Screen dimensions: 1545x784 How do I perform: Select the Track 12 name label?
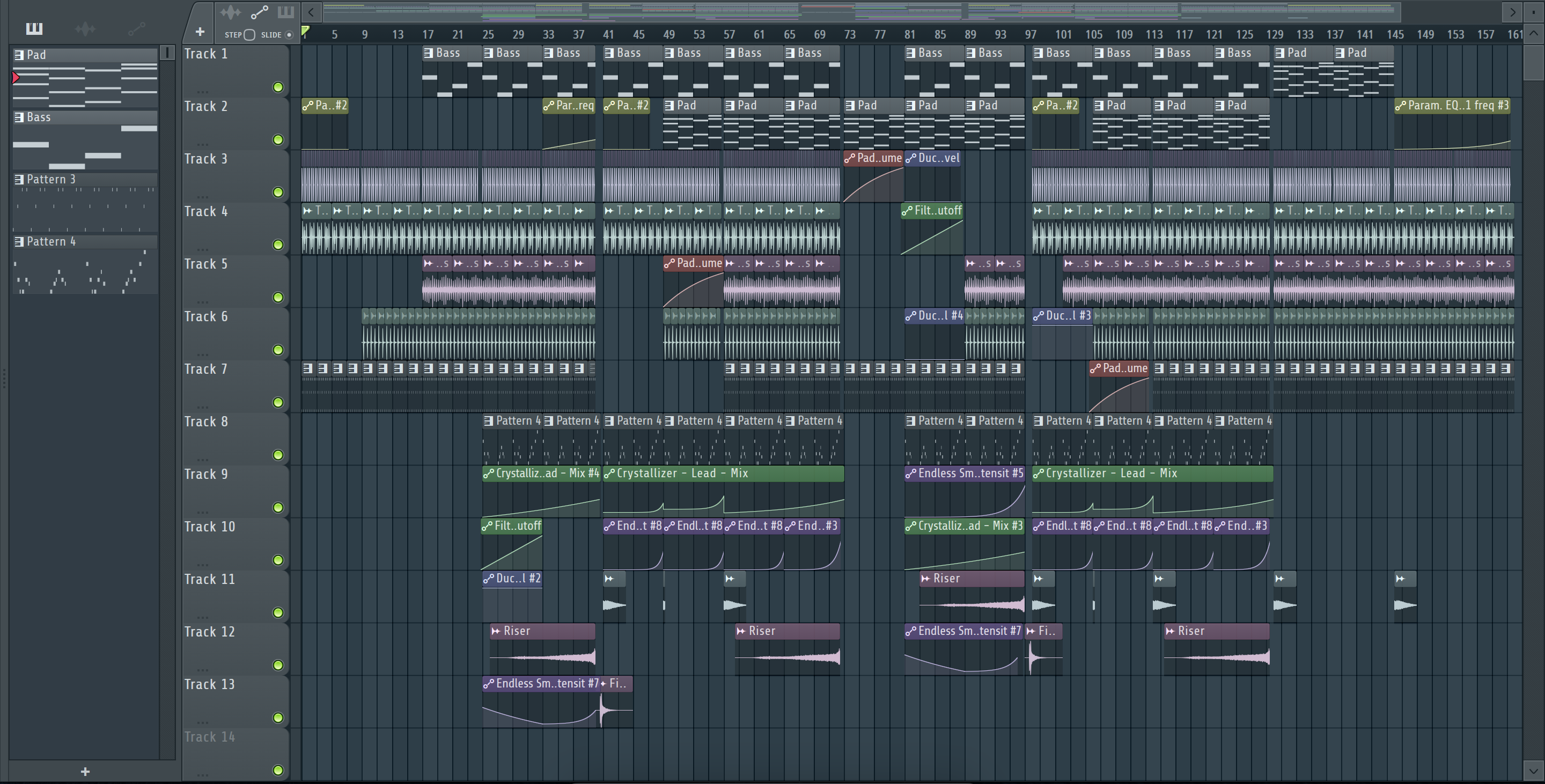coord(209,632)
